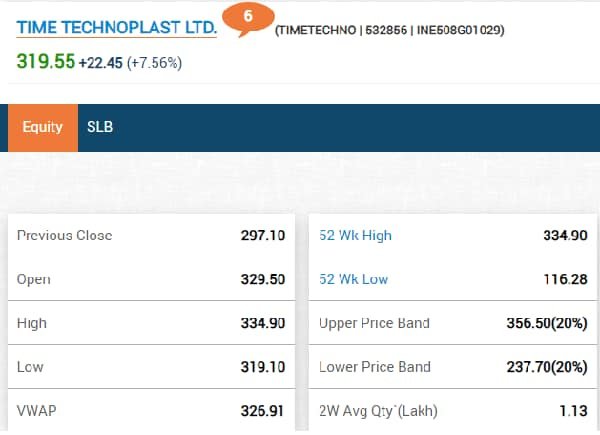The image size is (600, 435).
Task: Open the 52 Wk Low link
Action: point(353,279)
